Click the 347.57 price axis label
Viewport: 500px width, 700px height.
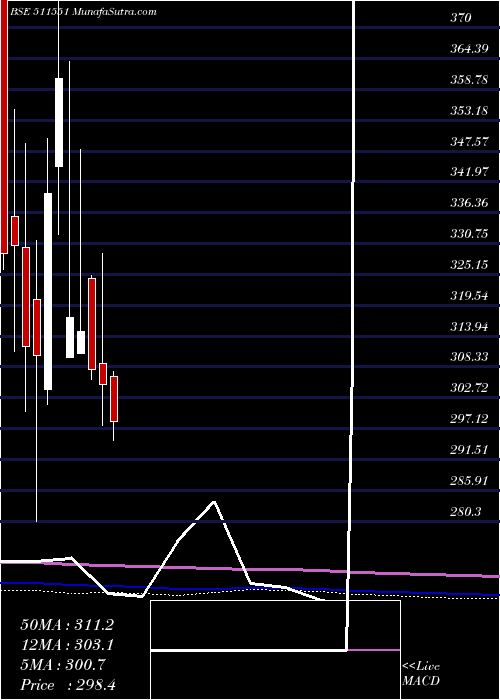click(469, 142)
